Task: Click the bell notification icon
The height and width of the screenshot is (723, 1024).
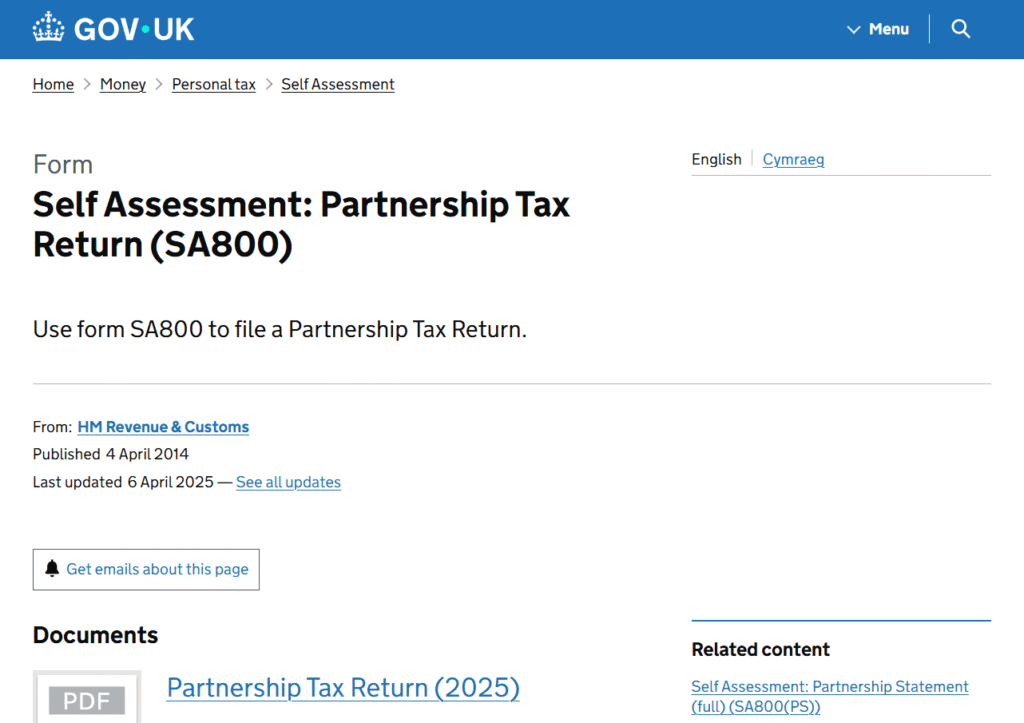Action: click(x=52, y=569)
